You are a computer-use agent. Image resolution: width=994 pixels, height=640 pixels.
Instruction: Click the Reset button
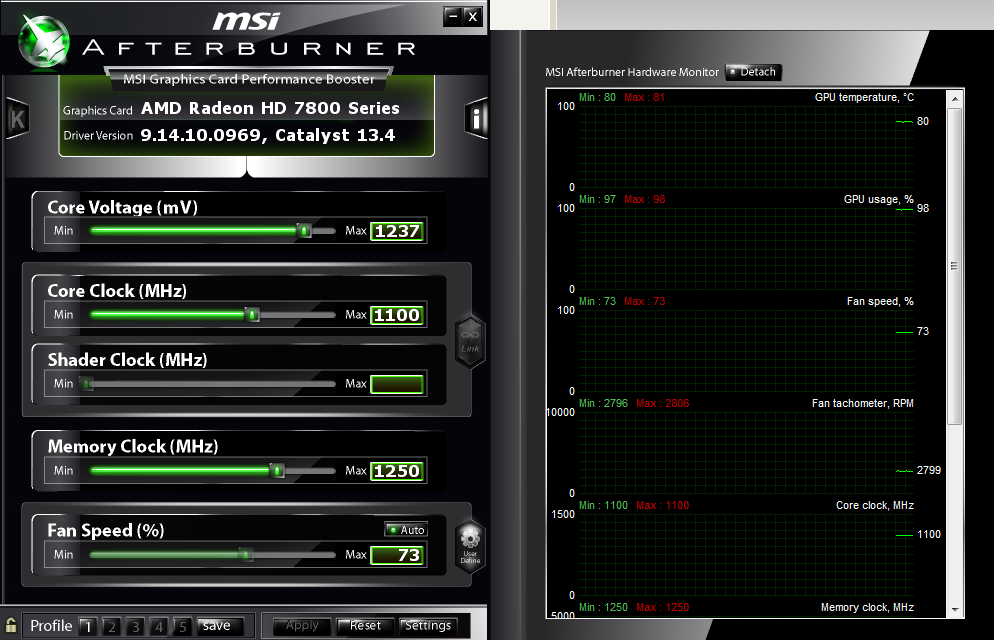[x=365, y=626]
